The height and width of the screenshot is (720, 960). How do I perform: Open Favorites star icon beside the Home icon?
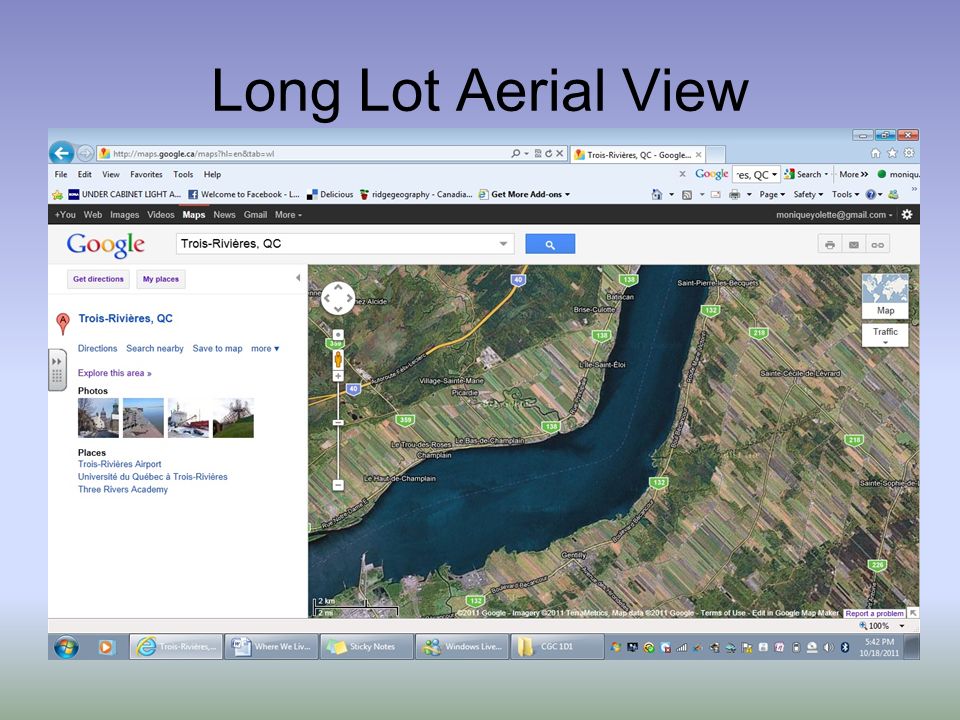892,153
